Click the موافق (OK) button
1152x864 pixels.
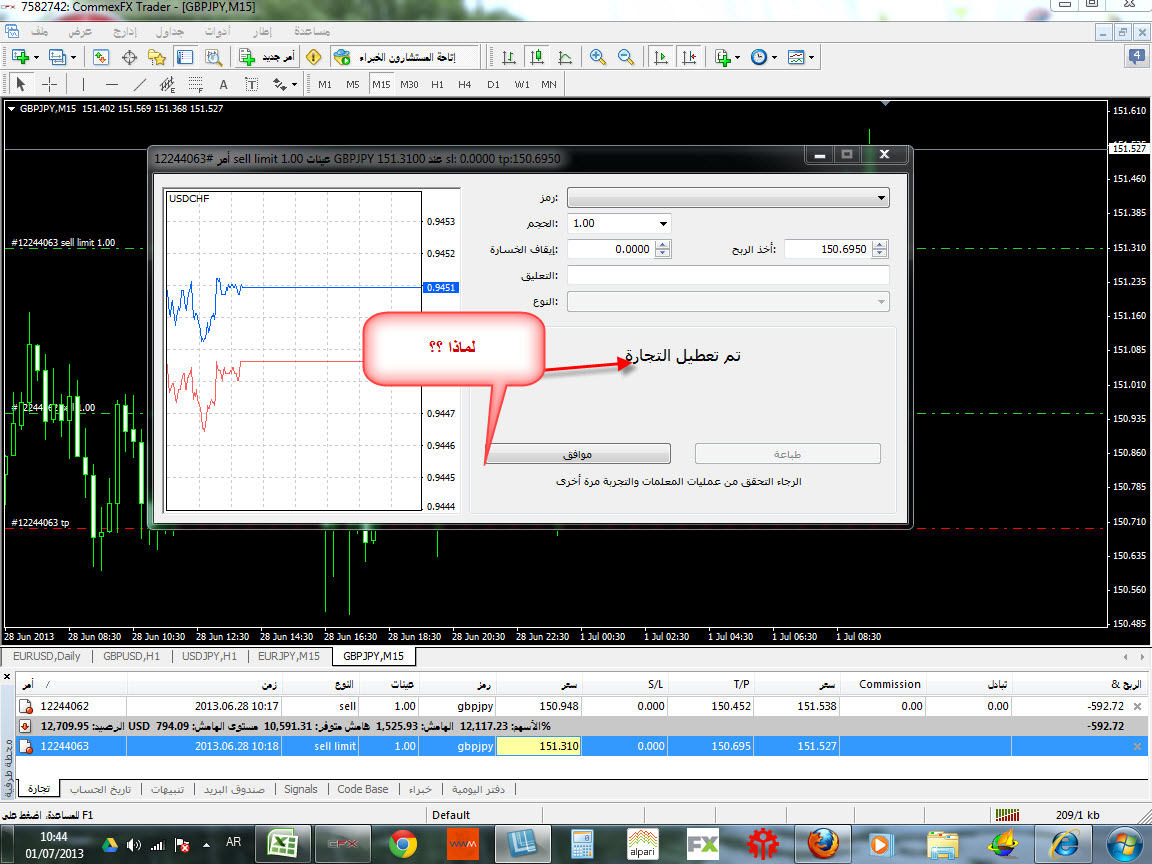click(577, 454)
